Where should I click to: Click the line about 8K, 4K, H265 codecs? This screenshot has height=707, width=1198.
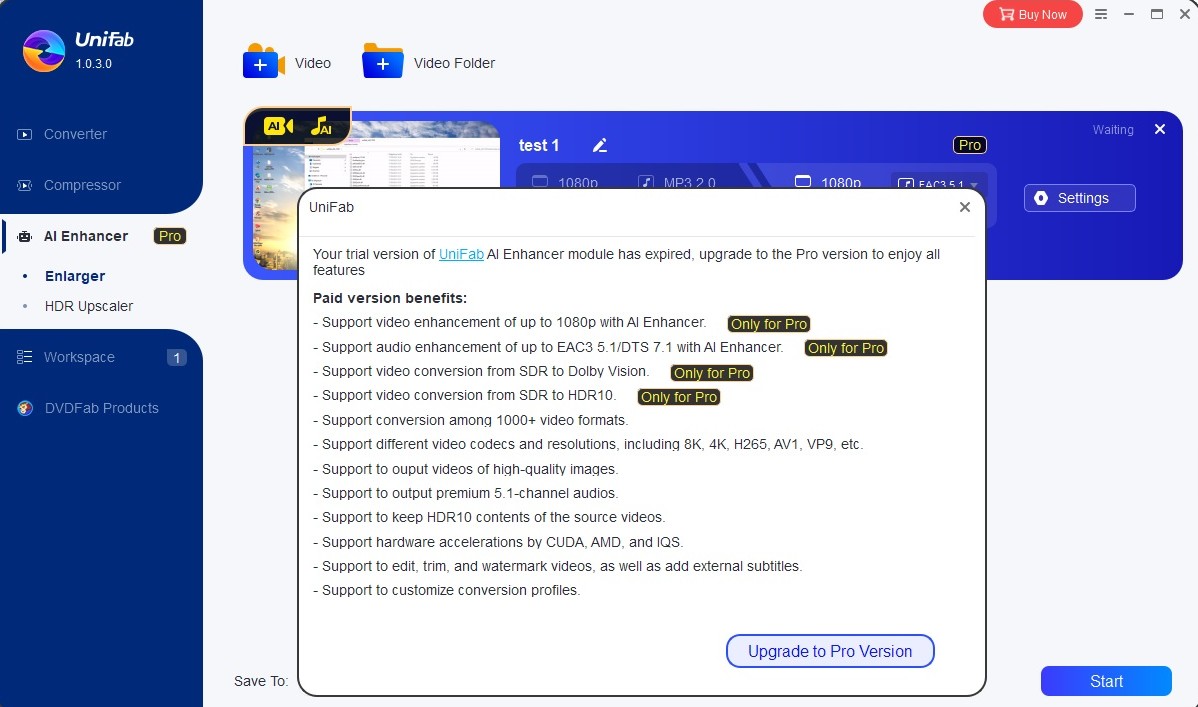coord(588,445)
